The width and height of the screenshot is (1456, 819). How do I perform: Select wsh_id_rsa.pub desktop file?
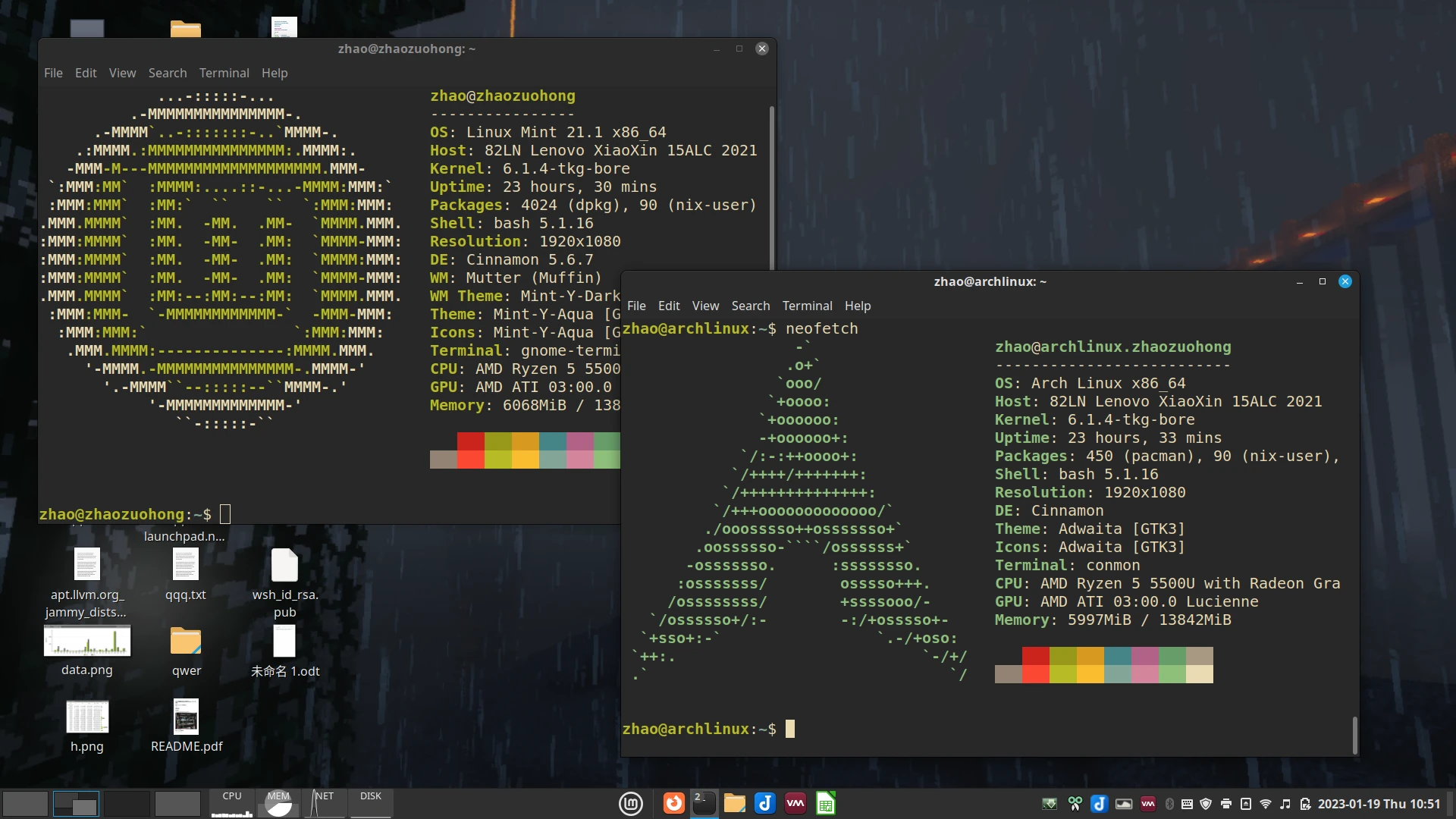tap(284, 582)
